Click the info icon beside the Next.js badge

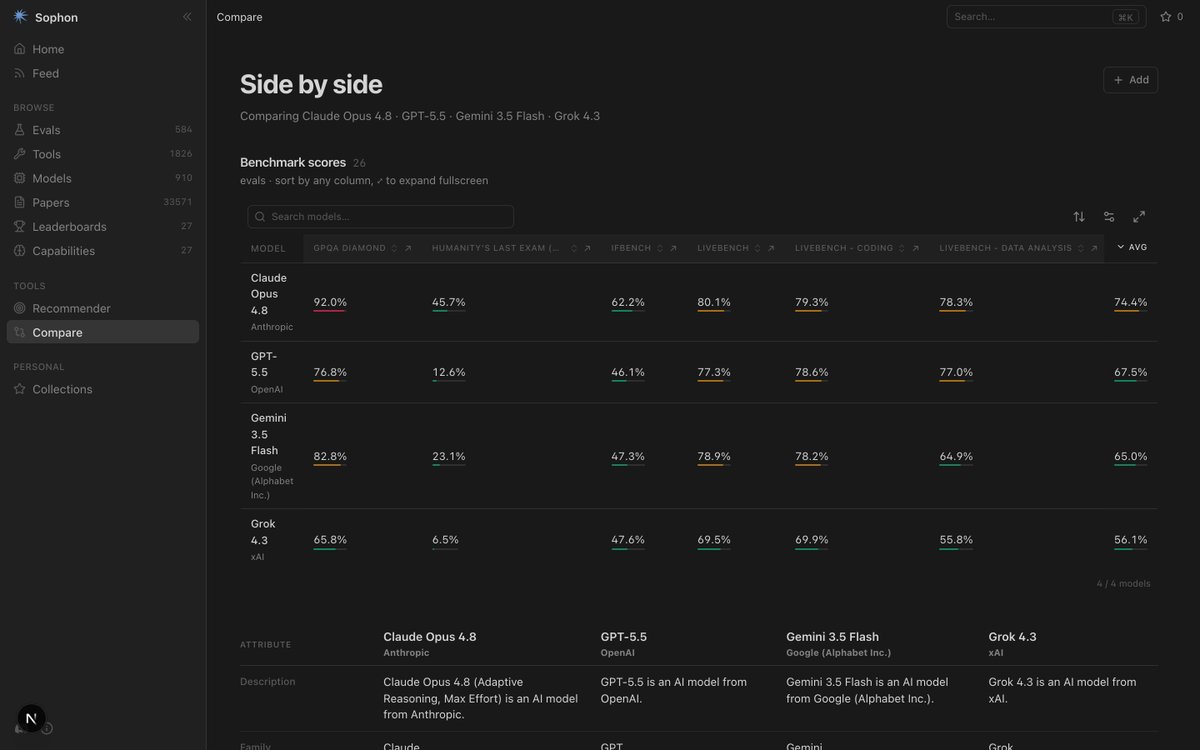coord(47,728)
